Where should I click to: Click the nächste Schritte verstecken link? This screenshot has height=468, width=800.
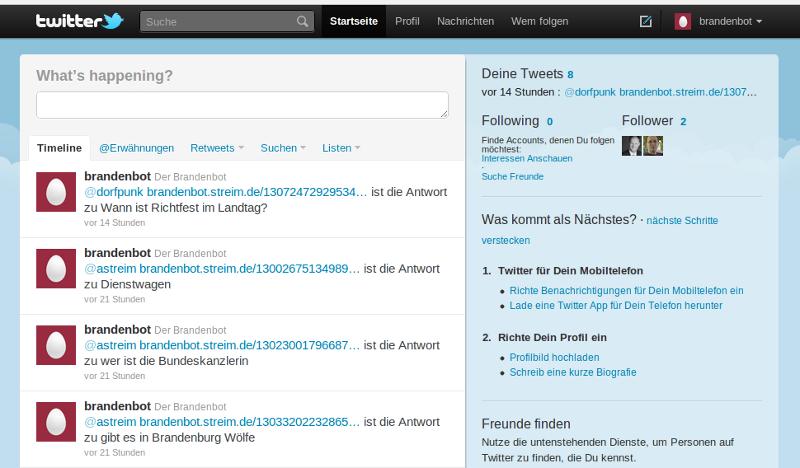point(599,230)
